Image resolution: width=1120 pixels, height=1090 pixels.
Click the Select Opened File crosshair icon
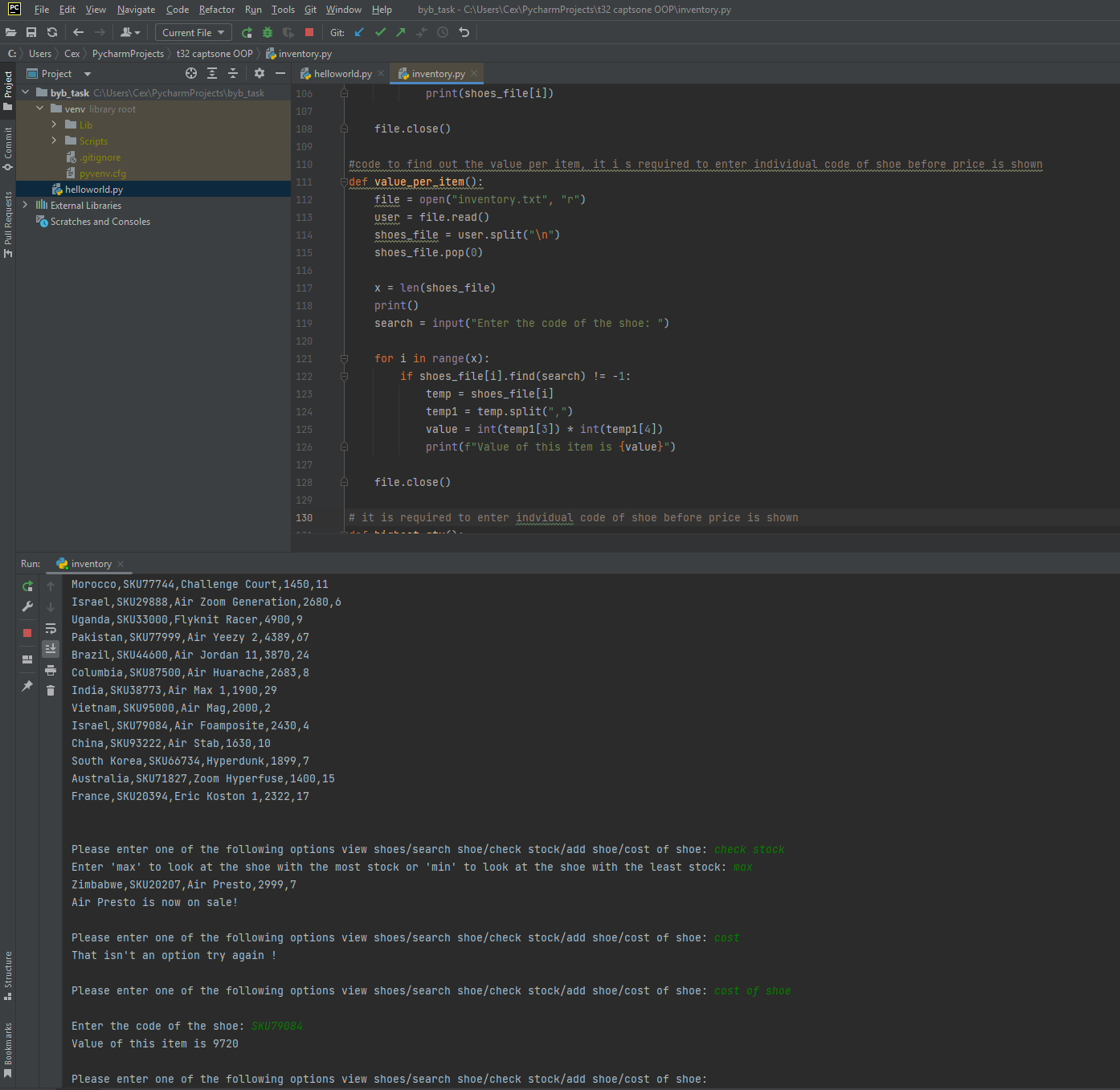(191, 73)
